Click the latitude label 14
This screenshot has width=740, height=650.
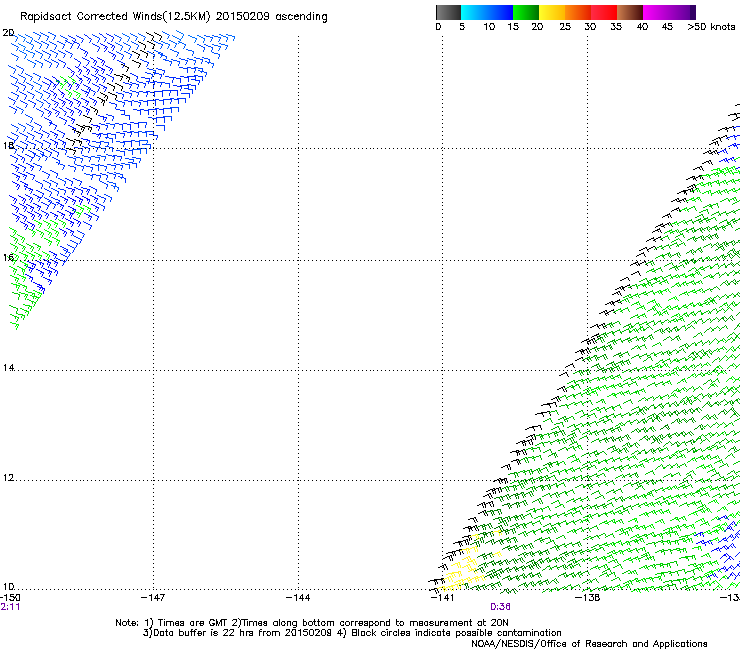(x=8, y=367)
